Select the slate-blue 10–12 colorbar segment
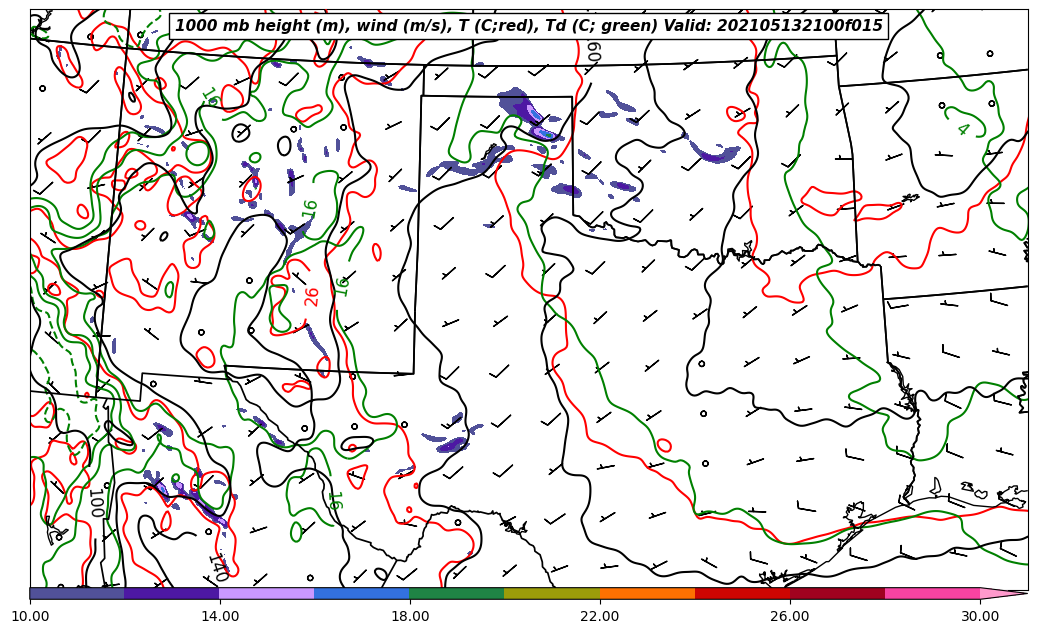The height and width of the screenshot is (633, 1037). tap(77, 593)
